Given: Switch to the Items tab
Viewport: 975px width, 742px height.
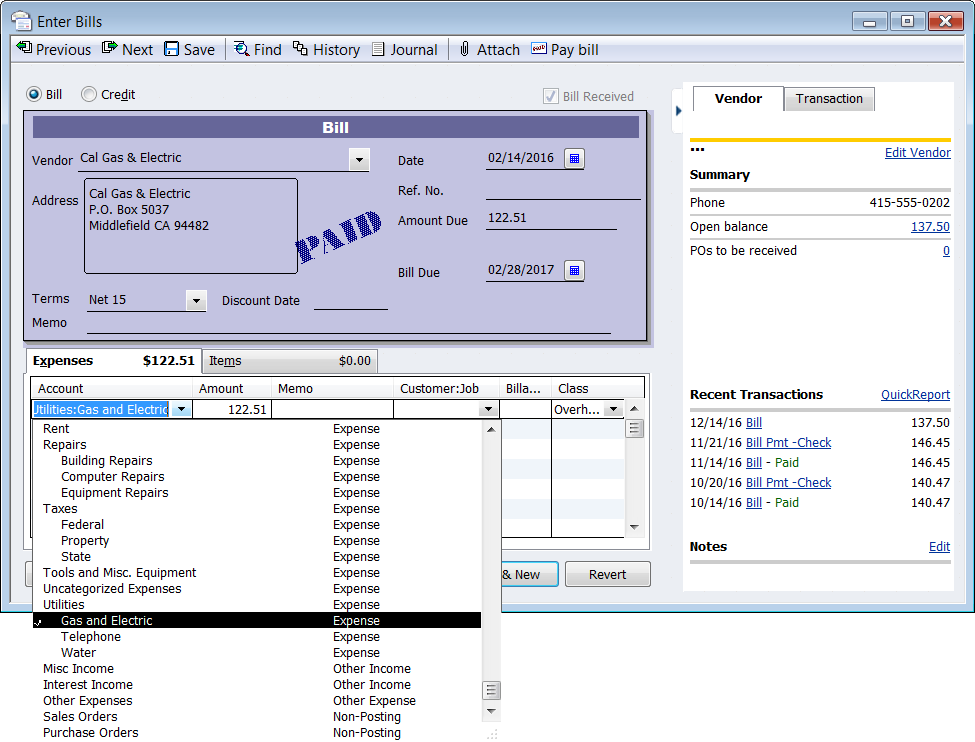Looking at the screenshot, I should tap(290, 361).
